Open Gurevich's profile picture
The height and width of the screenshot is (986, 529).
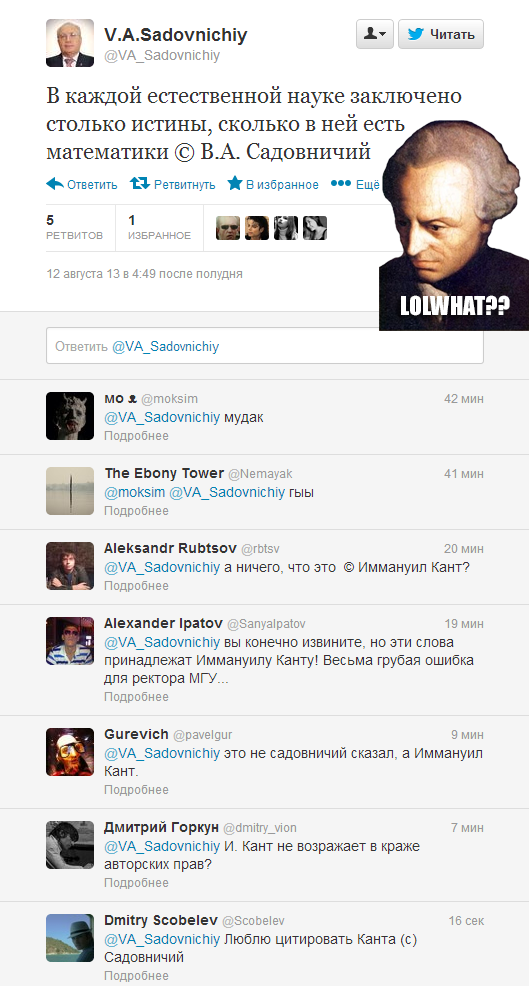pos(70,752)
